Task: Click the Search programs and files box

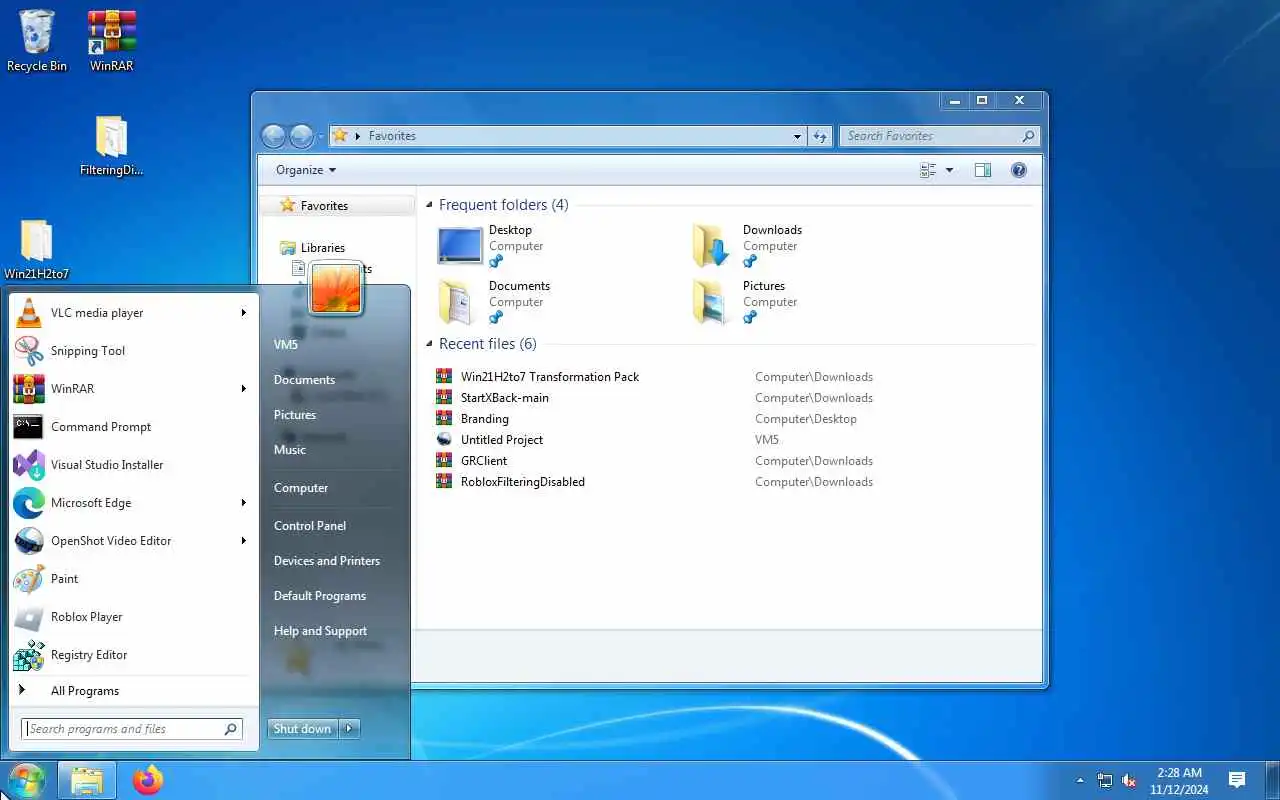Action: point(132,729)
